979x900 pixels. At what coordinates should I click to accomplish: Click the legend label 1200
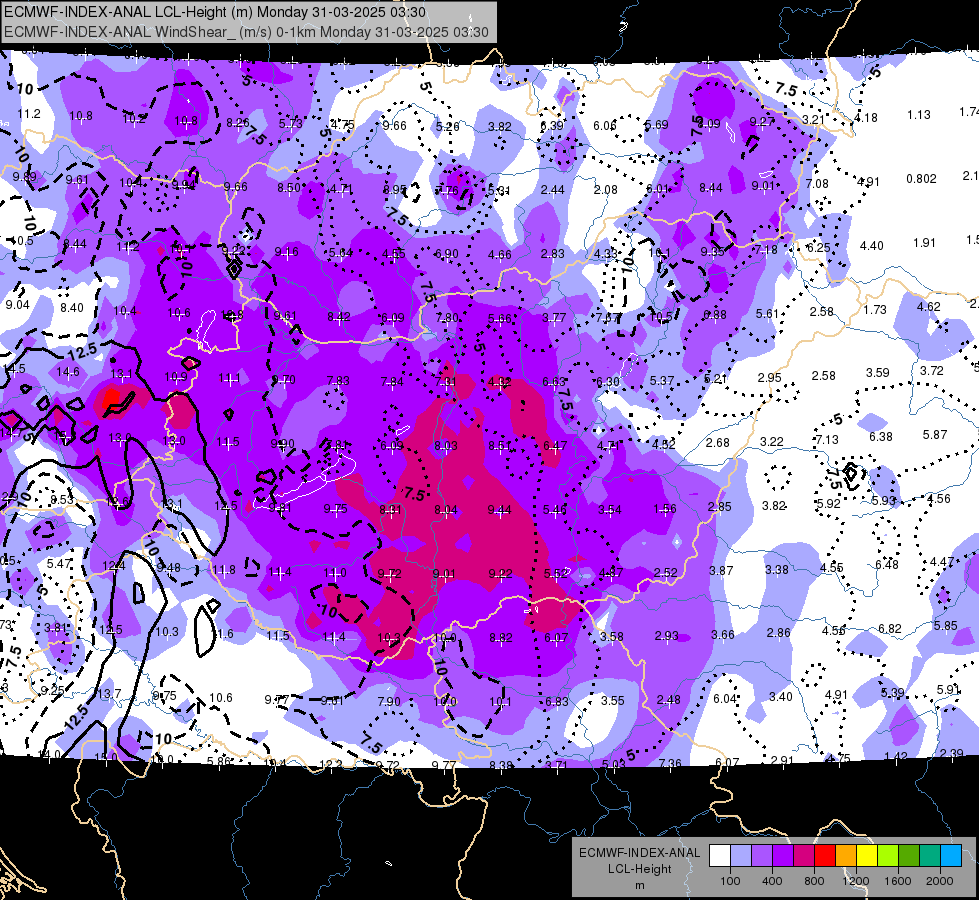coord(856,881)
